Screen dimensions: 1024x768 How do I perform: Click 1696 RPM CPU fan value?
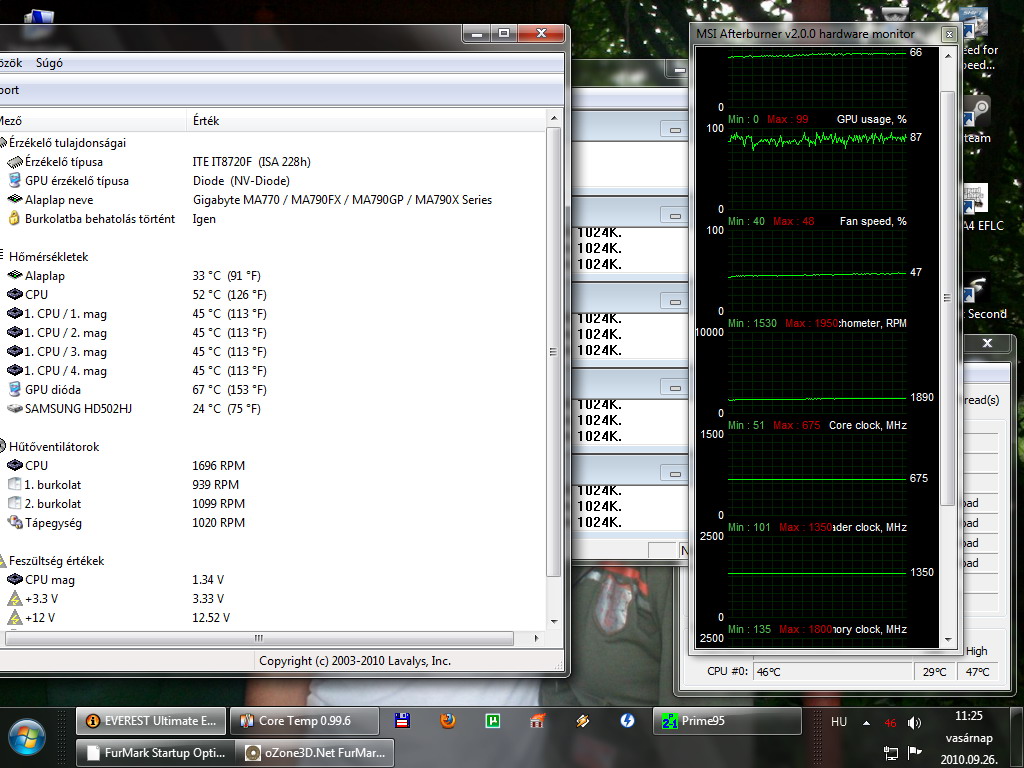(x=218, y=466)
